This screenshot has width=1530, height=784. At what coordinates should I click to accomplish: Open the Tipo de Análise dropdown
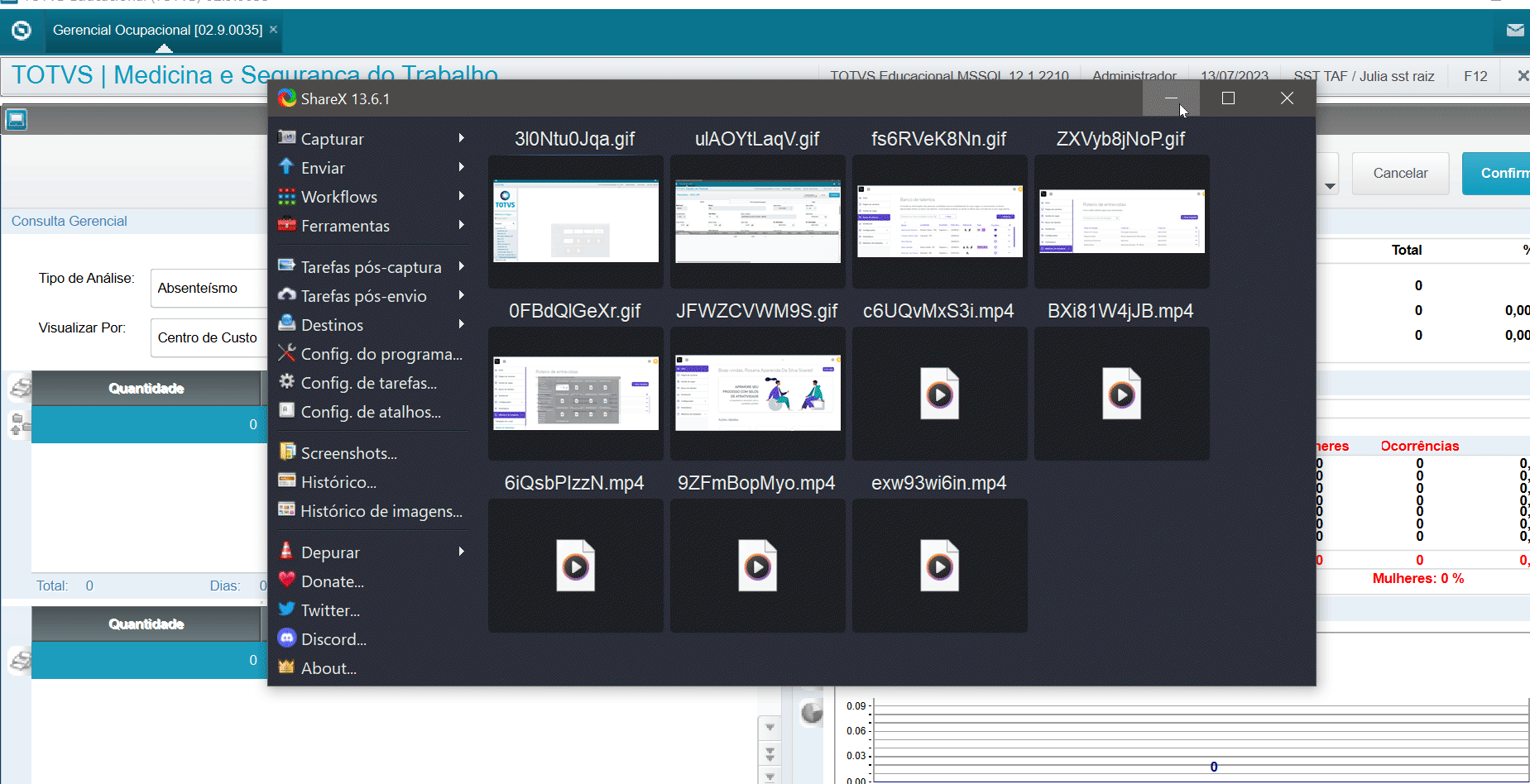point(209,288)
